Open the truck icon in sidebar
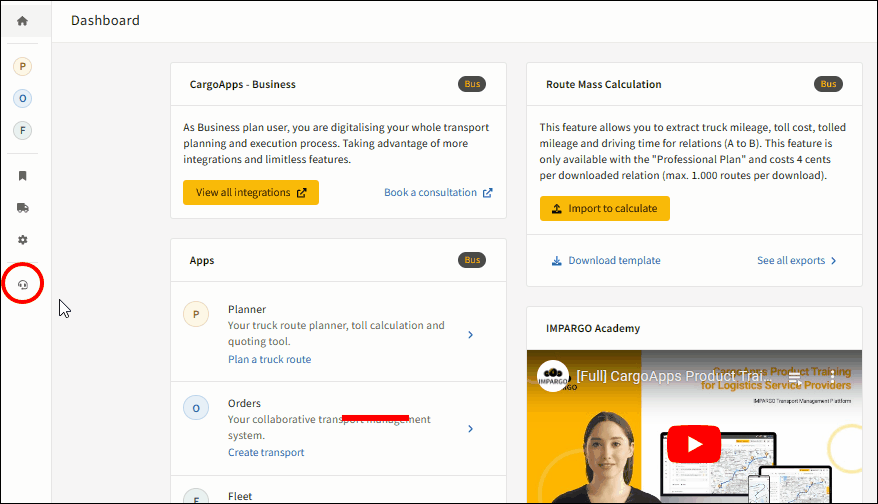878x504 pixels. click(22, 208)
